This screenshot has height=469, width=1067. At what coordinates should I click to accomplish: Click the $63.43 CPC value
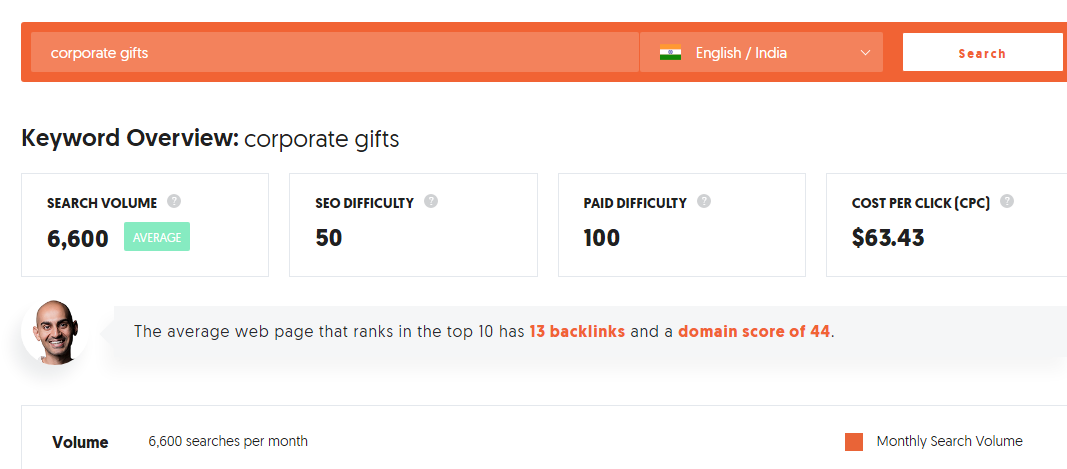pos(888,238)
